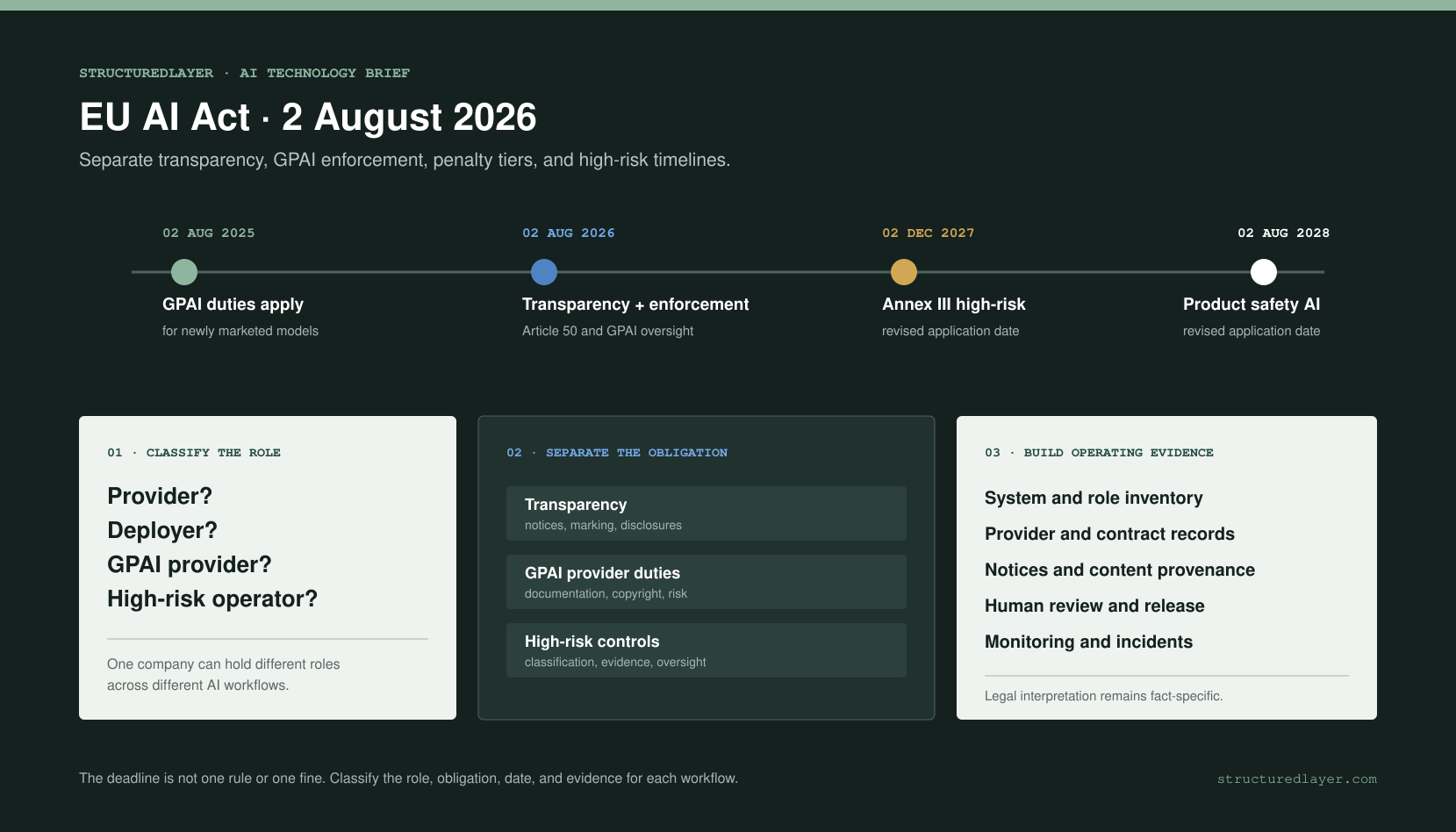Click 'Provider and contract records' item

(1109, 534)
